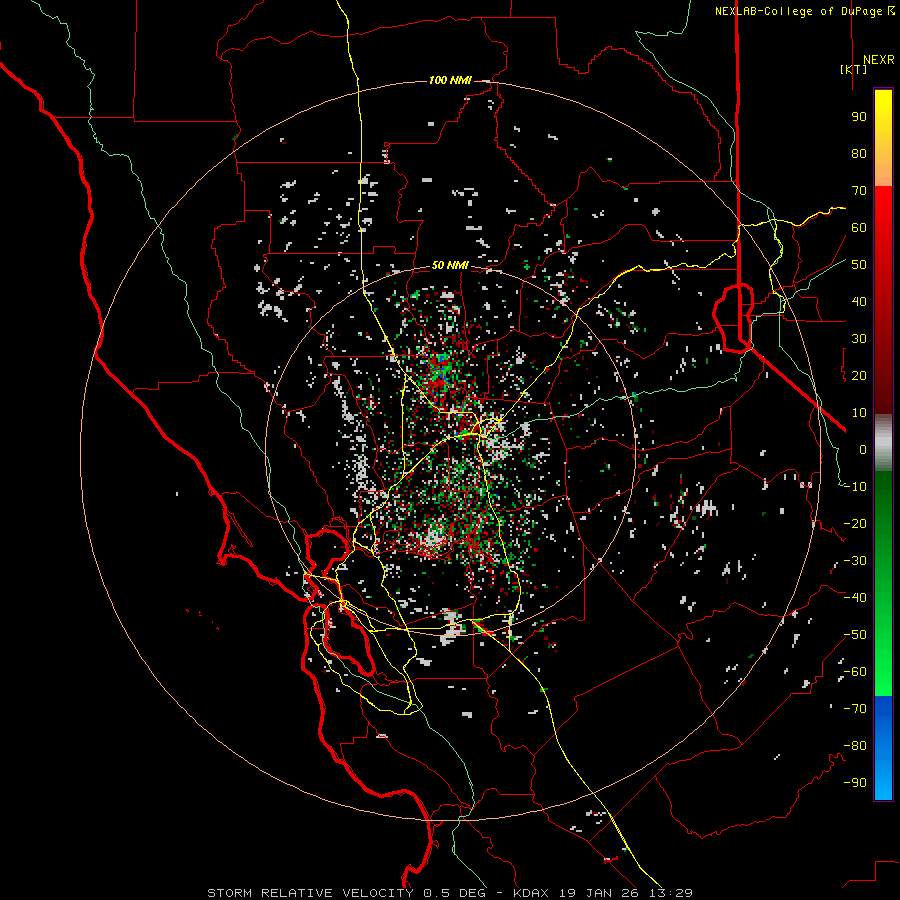This screenshot has width=900, height=900.
Task: Click the 80 value on the velocity scale
Action: [859, 153]
